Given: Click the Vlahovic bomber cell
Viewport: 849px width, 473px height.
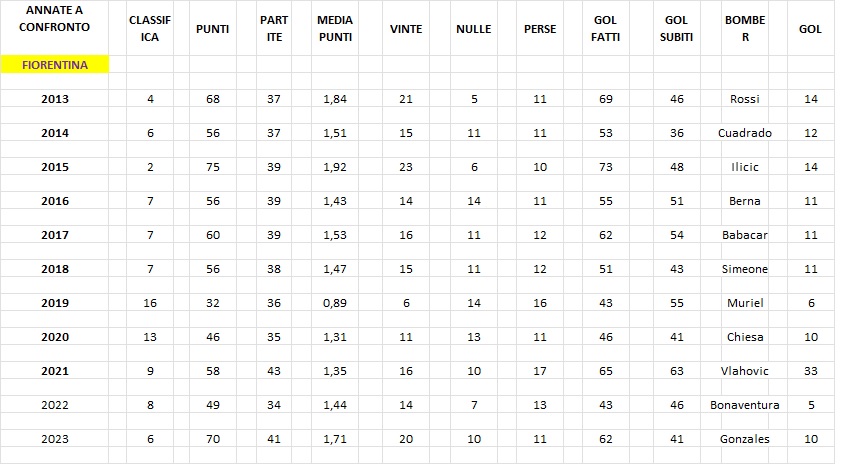Looking at the screenshot, I should (x=744, y=371).
